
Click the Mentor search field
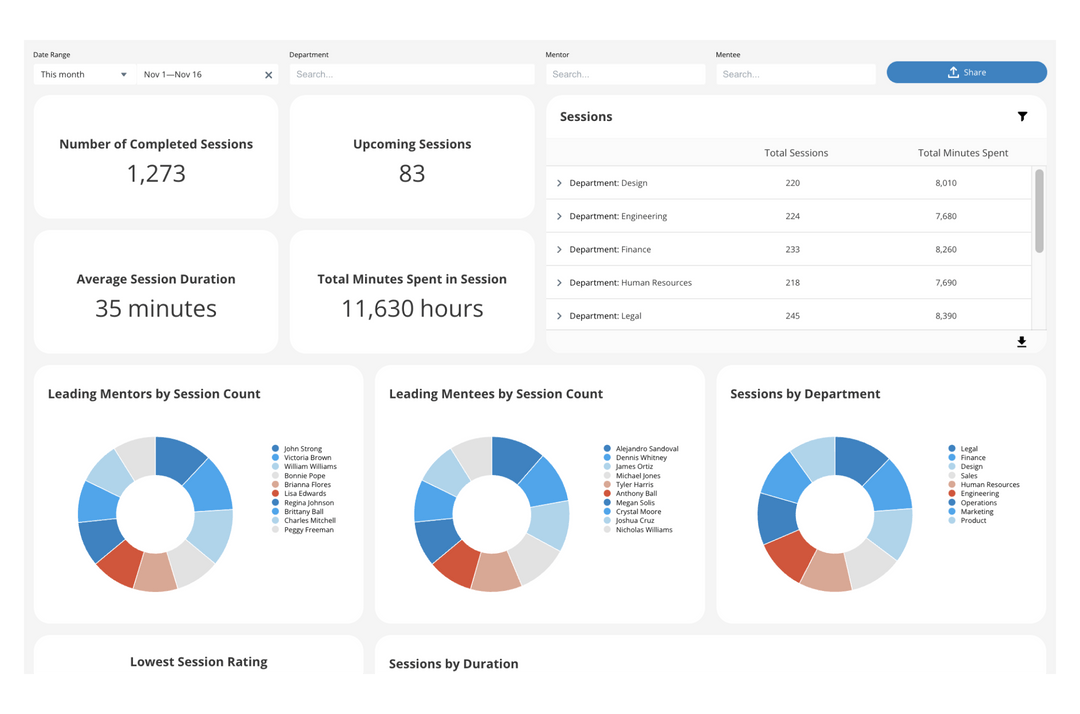click(625, 74)
